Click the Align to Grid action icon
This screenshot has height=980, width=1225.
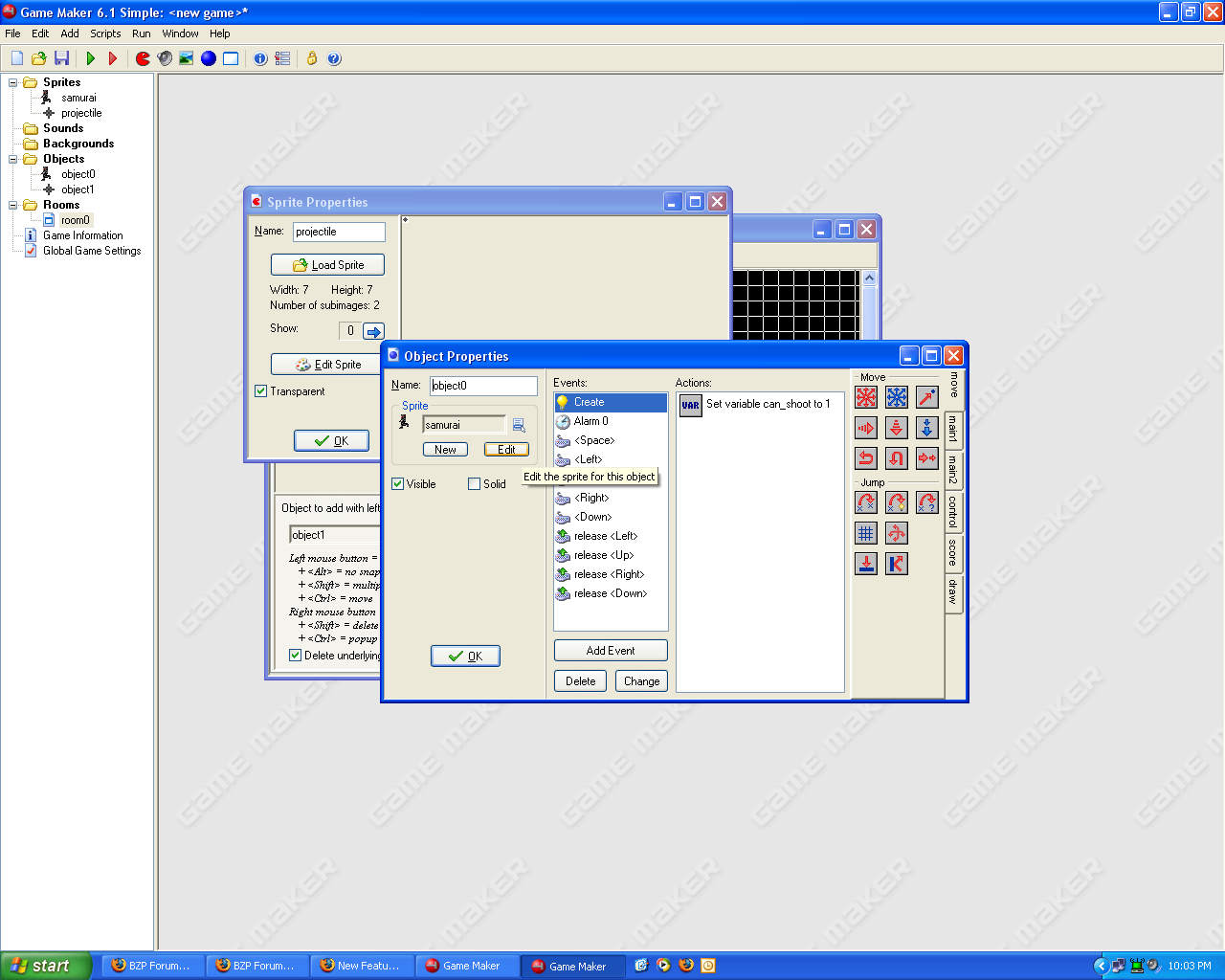[866, 533]
